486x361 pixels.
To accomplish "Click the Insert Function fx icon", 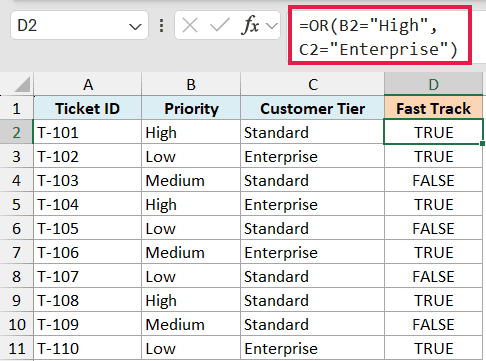I will pos(250,25).
